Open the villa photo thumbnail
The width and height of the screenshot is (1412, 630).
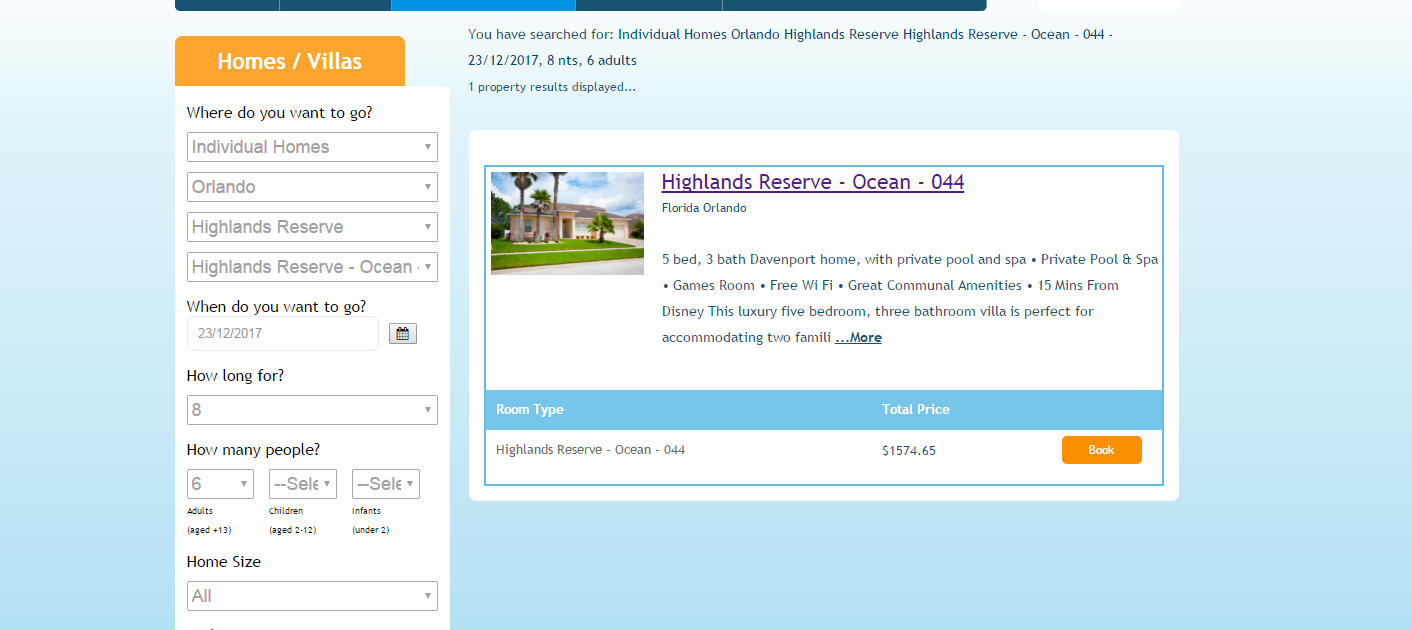[x=567, y=223]
